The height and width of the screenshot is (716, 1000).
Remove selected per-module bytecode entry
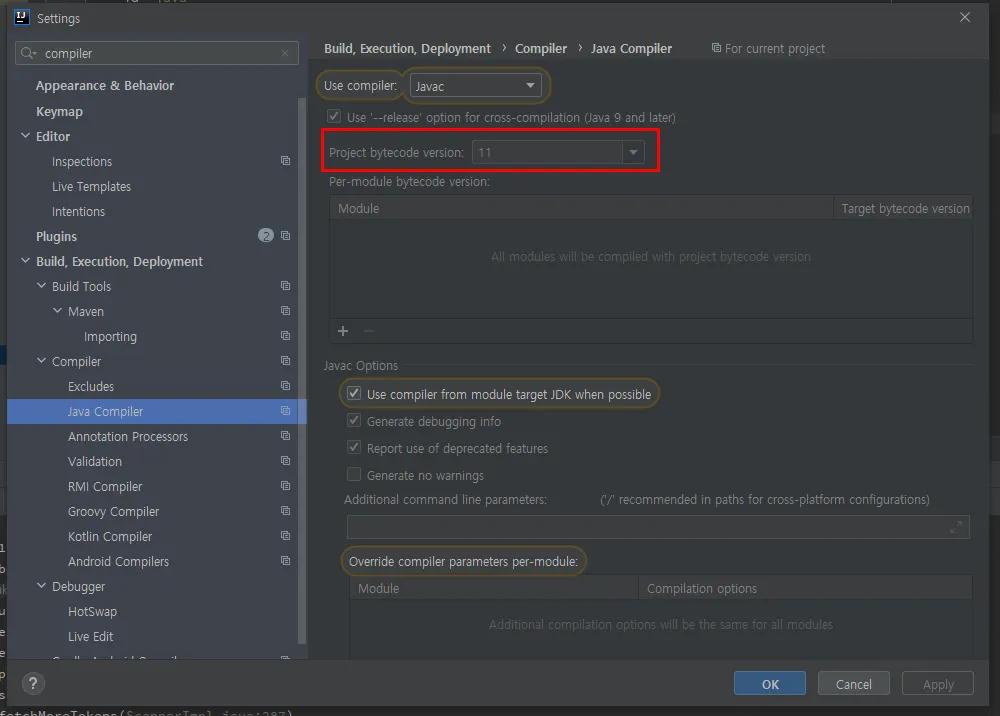coord(369,331)
